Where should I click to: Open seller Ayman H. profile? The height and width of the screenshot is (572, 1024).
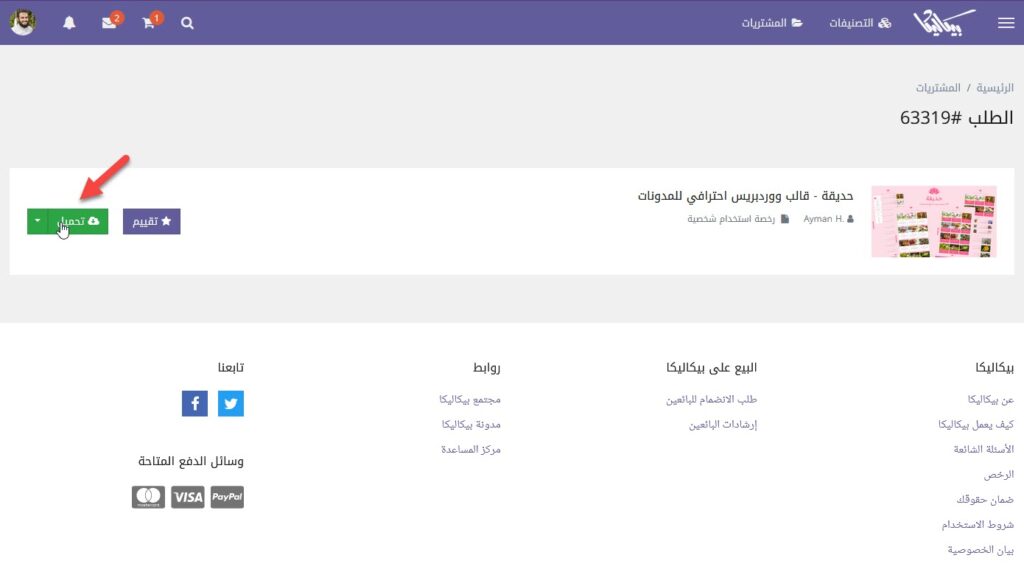pyautogui.click(x=828, y=219)
